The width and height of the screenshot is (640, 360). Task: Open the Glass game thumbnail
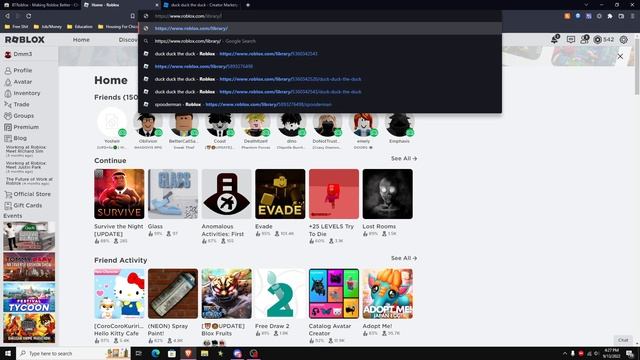pyautogui.click(x=173, y=194)
